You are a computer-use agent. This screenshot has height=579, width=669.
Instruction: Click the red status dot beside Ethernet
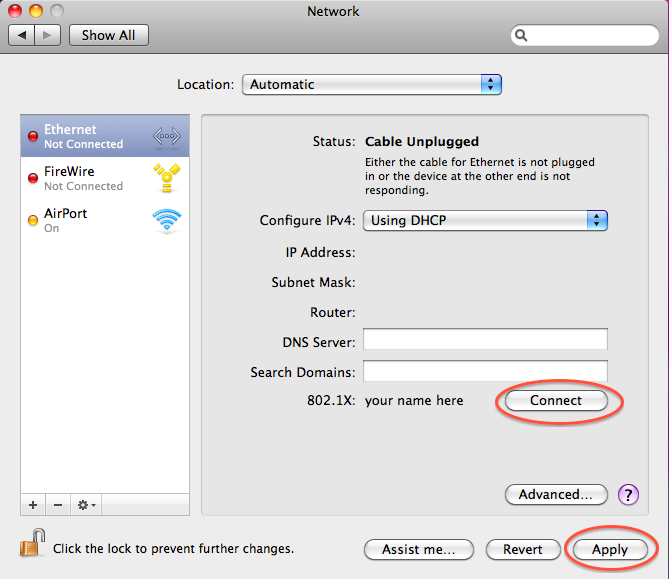pos(33,136)
